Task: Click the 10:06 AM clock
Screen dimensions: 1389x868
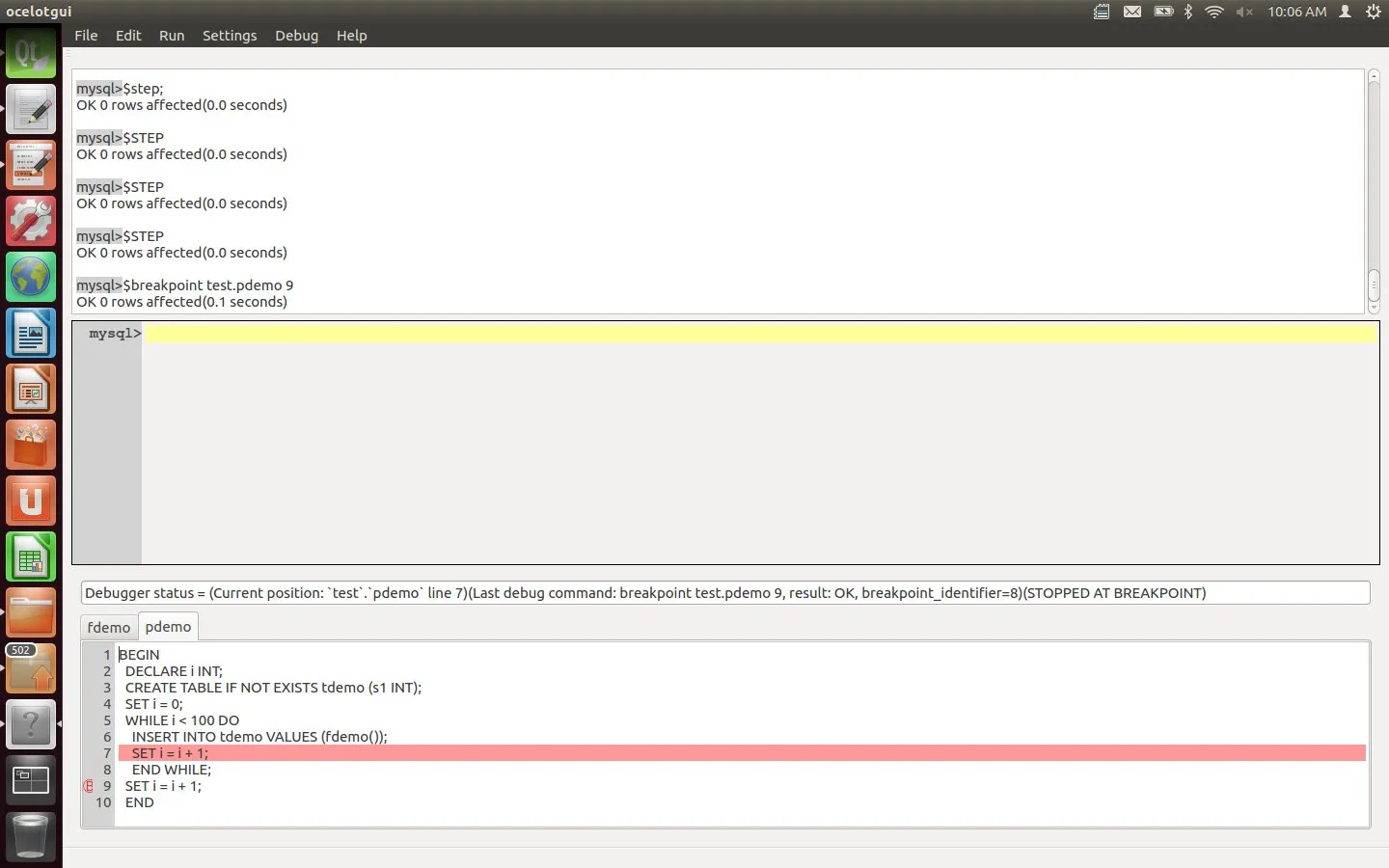Action: click(1296, 12)
